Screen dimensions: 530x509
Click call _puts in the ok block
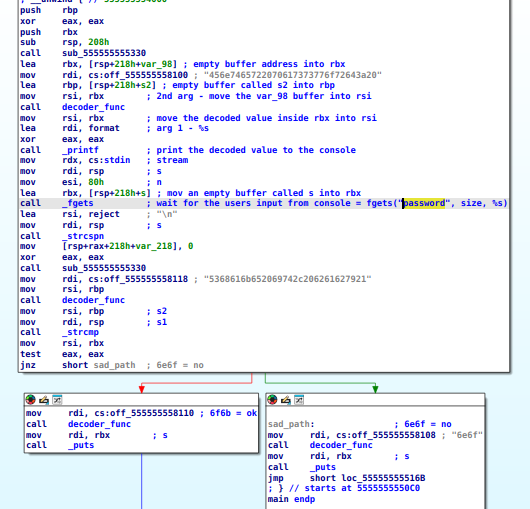tap(60, 445)
